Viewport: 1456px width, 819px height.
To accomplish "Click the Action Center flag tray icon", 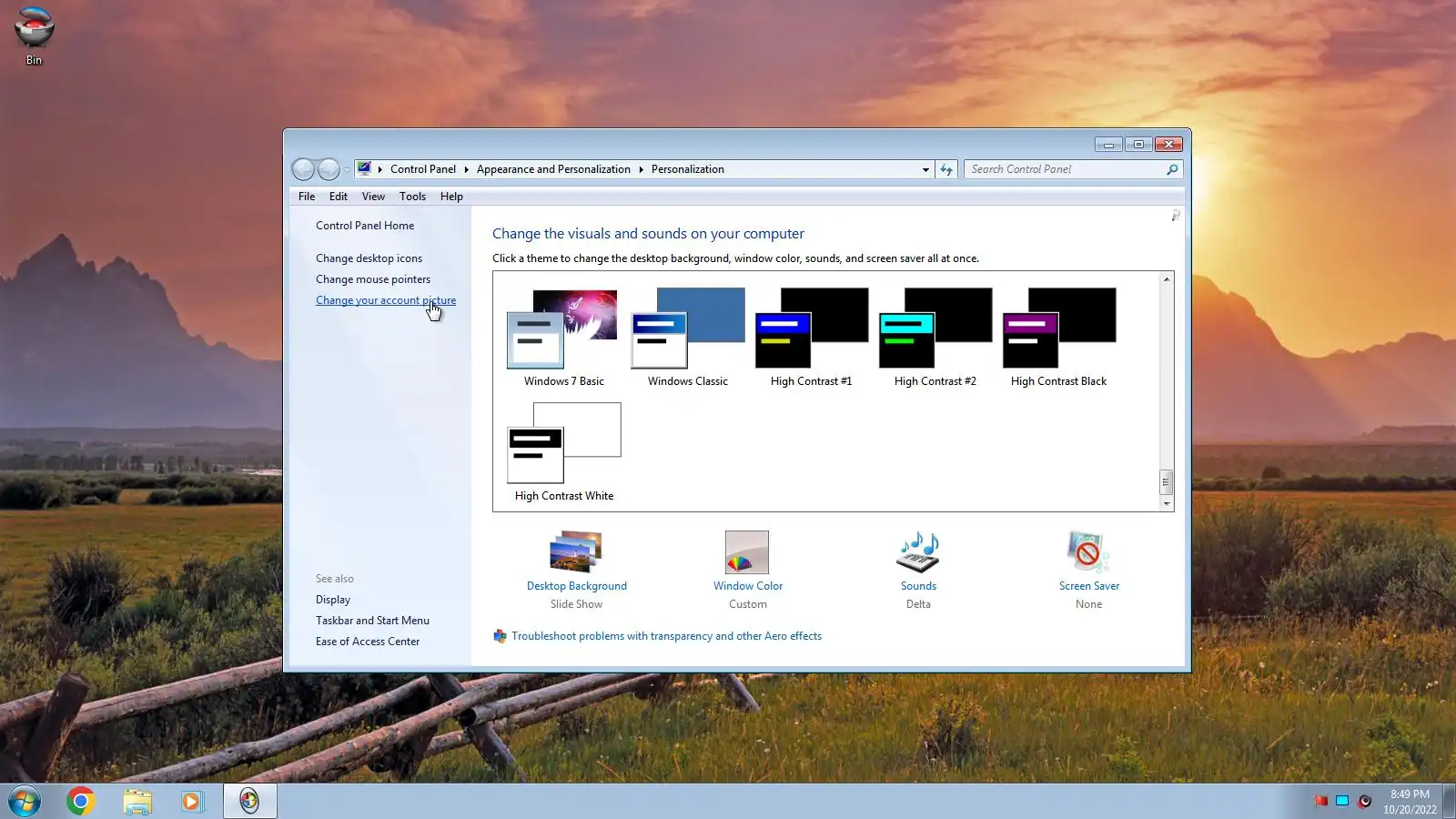I will coord(1320,801).
